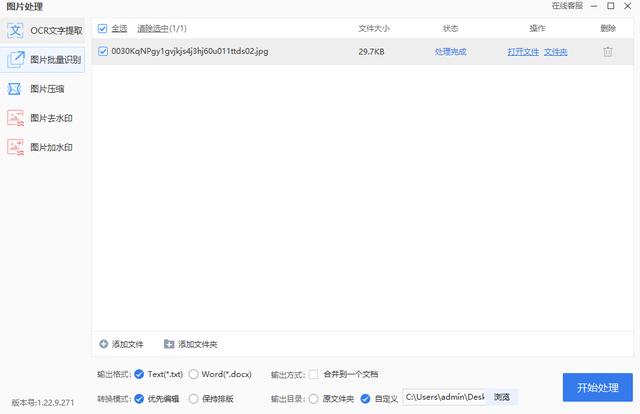
Task: Switch to 图片压缩 tool
Action: point(43,89)
